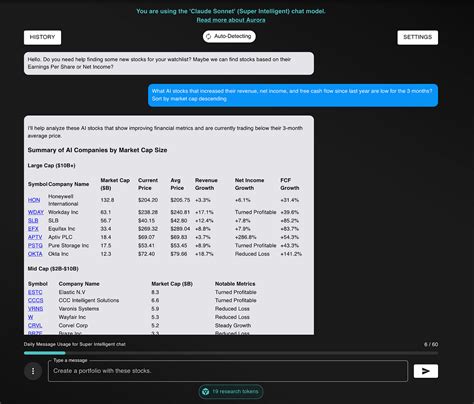Open the CRVL ticker link

pyautogui.click(x=35, y=325)
